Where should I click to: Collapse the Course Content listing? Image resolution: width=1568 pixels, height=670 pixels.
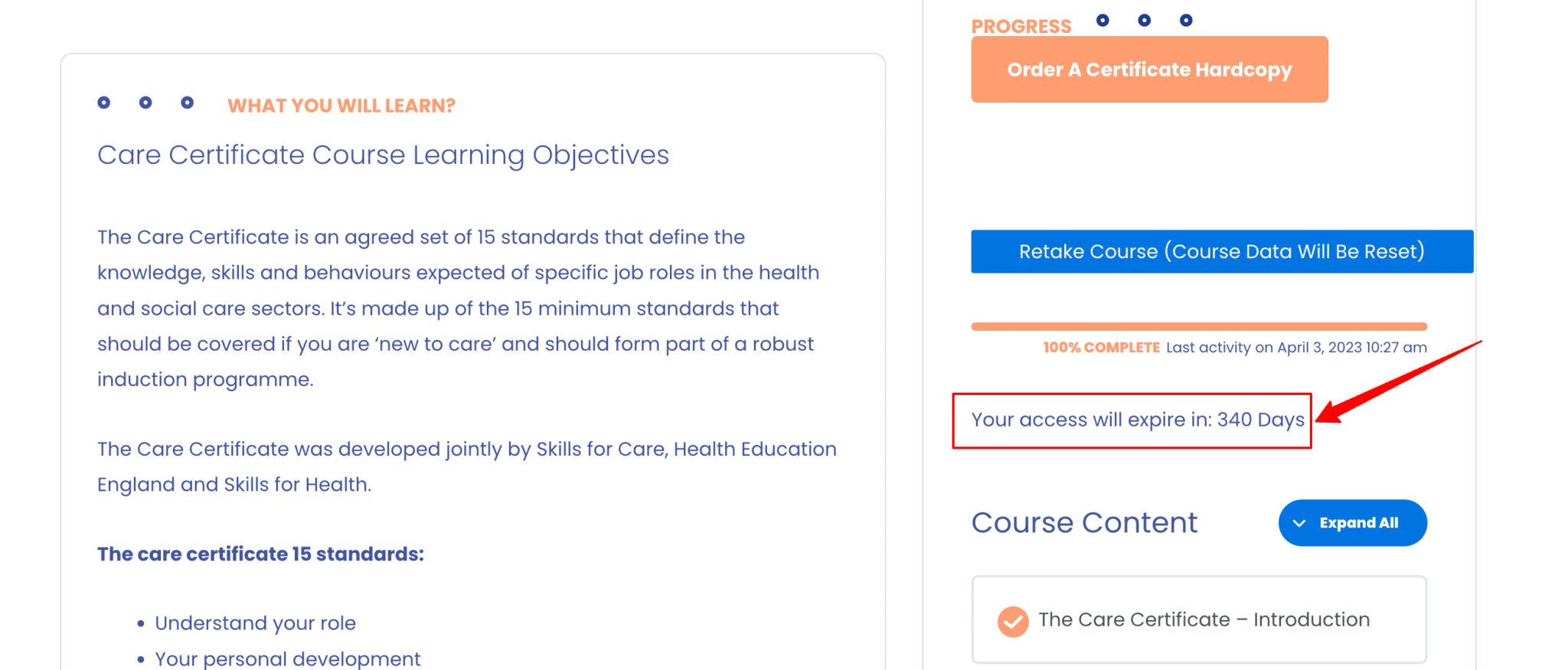coord(1352,522)
